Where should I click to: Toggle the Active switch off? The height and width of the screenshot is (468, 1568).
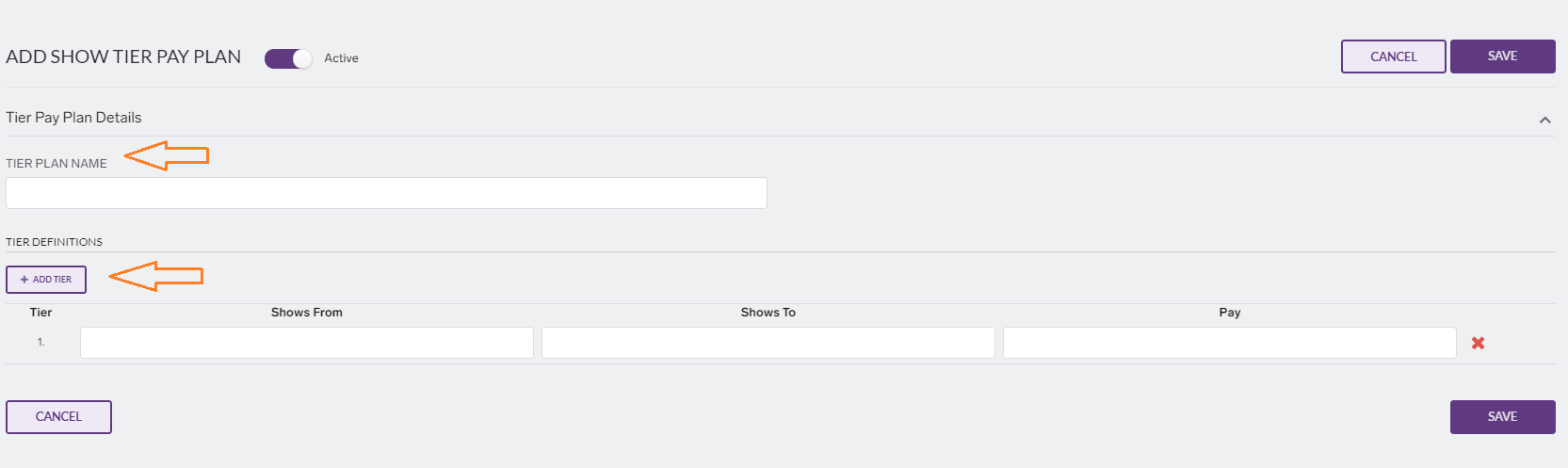288,58
